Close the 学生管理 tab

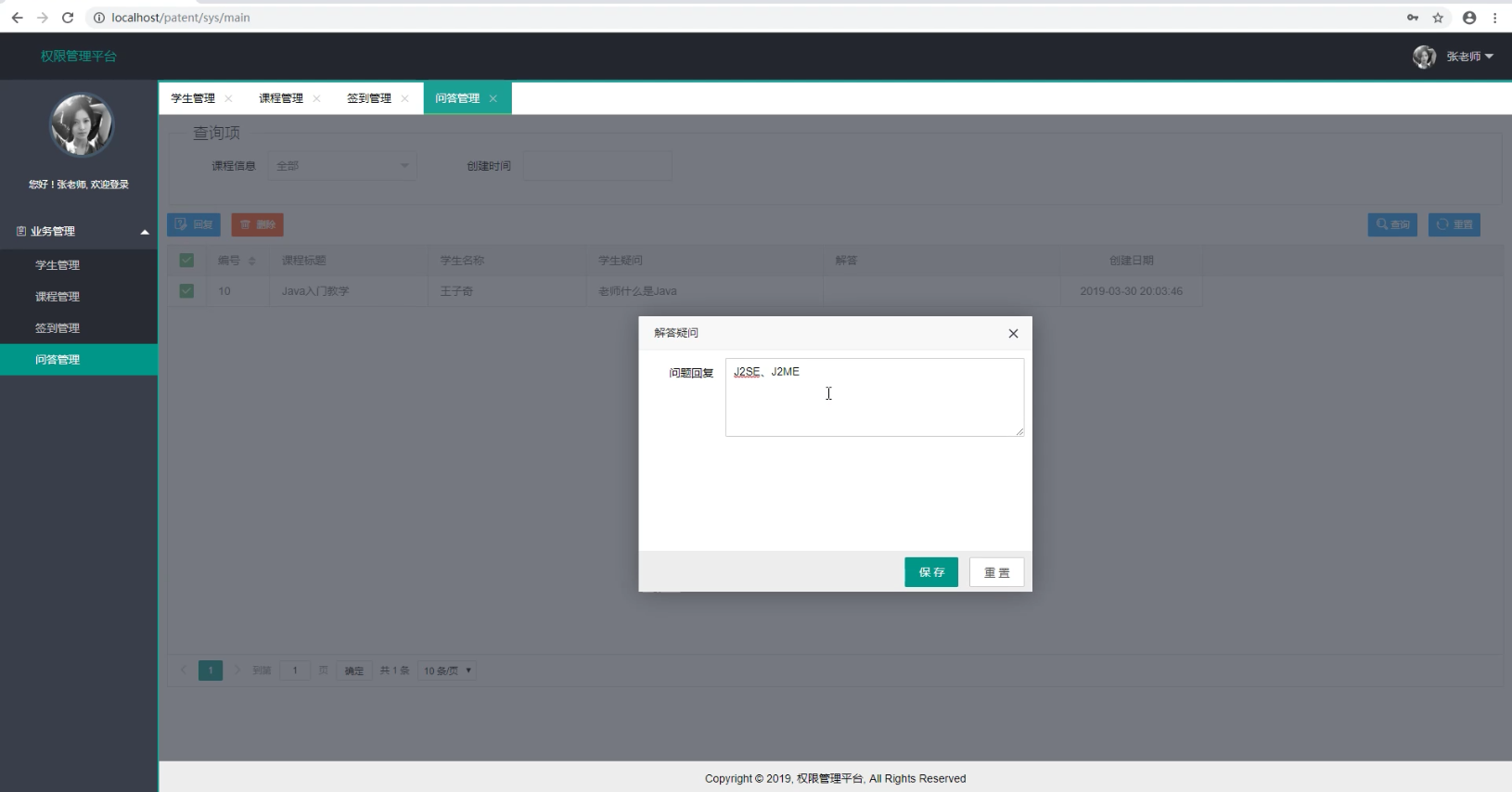coord(228,98)
